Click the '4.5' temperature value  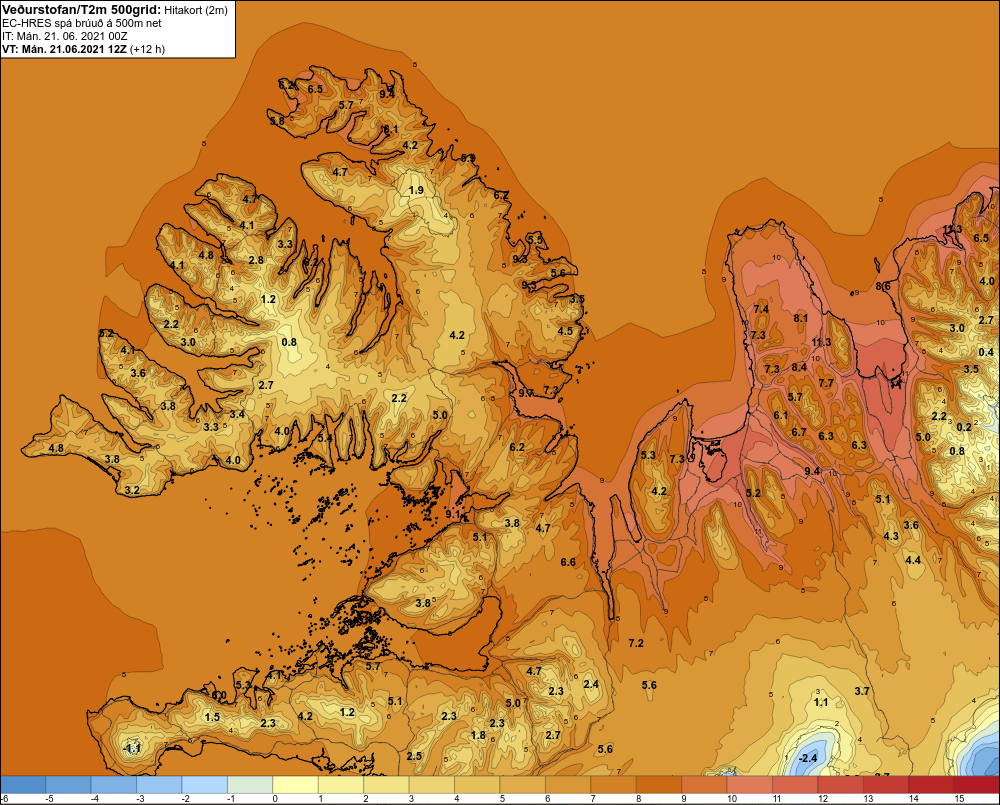click(x=565, y=331)
